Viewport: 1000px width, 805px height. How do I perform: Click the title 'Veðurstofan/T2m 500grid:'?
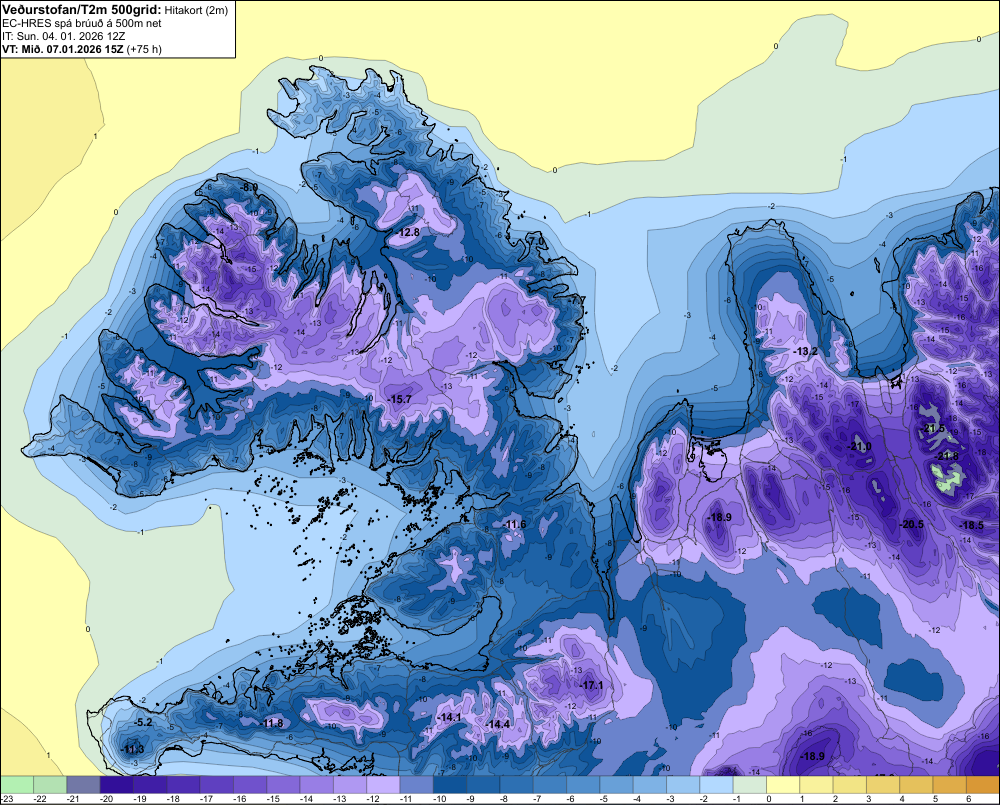82,10
